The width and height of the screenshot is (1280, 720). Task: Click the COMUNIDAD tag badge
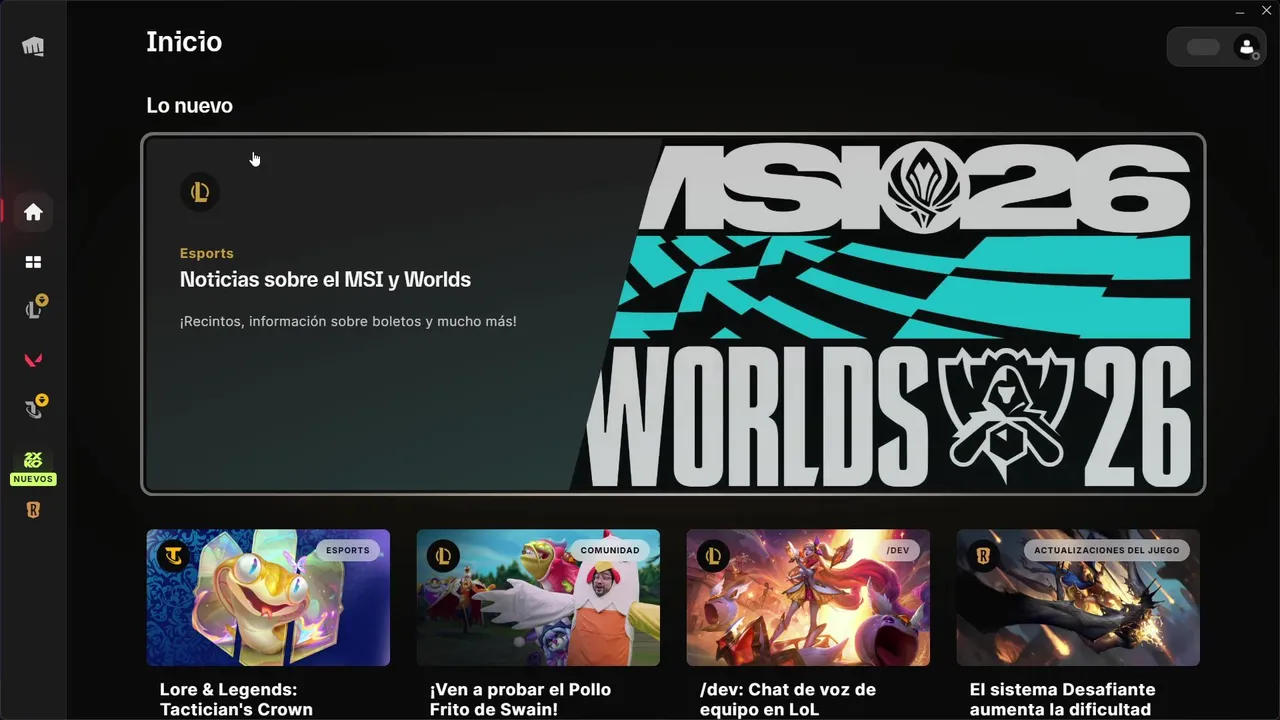pyautogui.click(x=610, y=550)
